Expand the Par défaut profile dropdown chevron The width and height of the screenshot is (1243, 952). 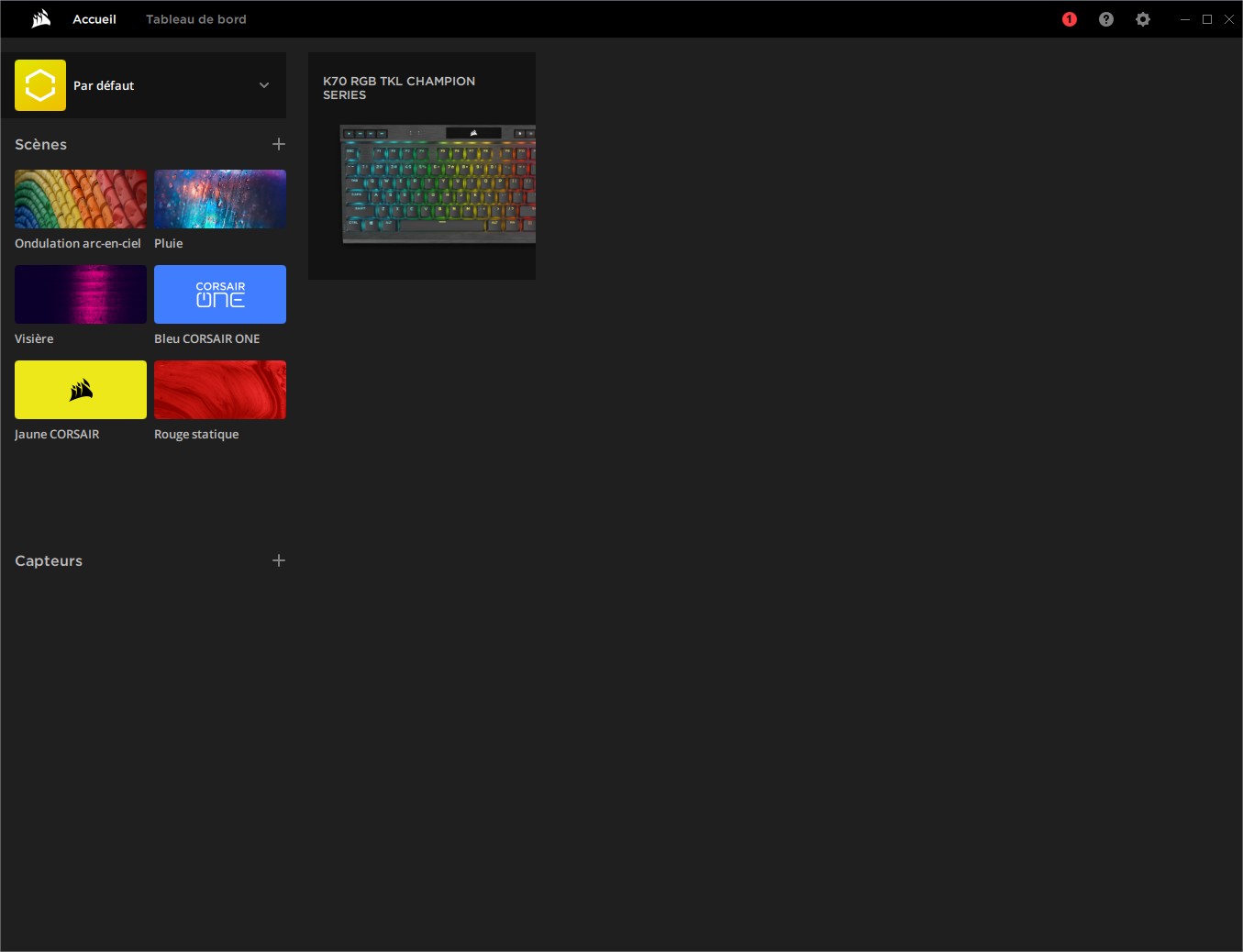(x=264, y=85)
